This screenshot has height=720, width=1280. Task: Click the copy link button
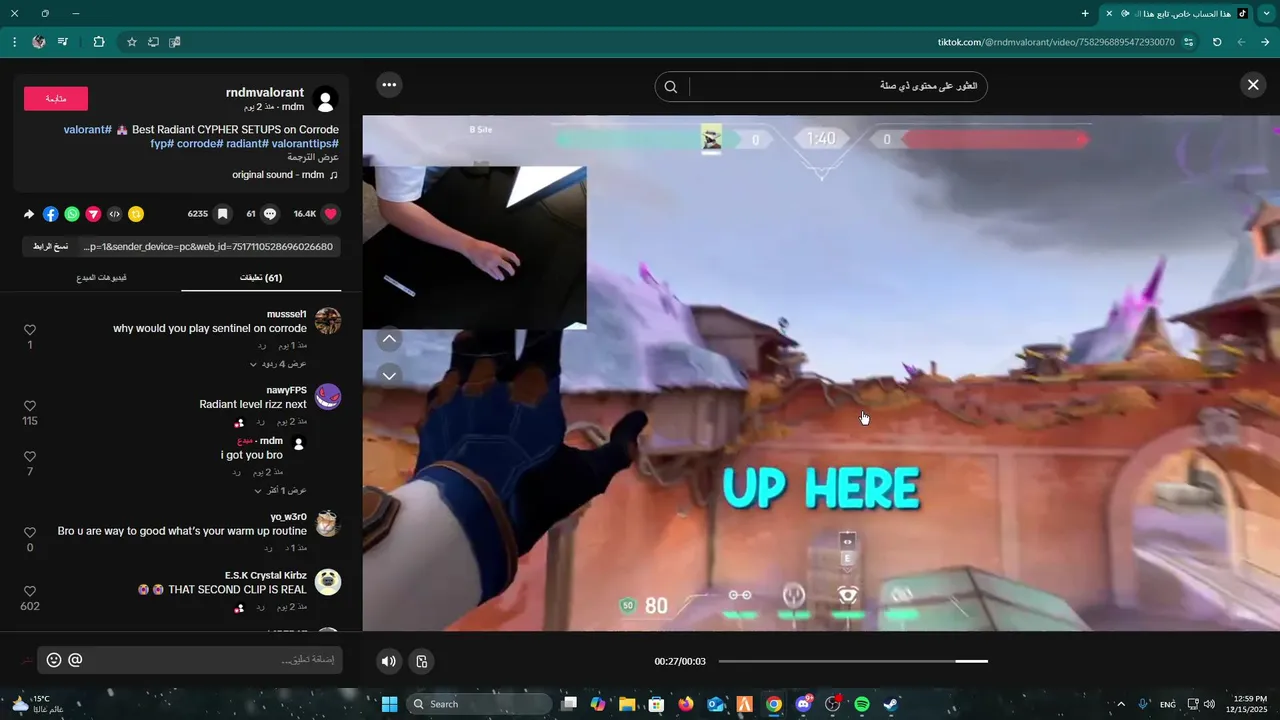(51, 246)
